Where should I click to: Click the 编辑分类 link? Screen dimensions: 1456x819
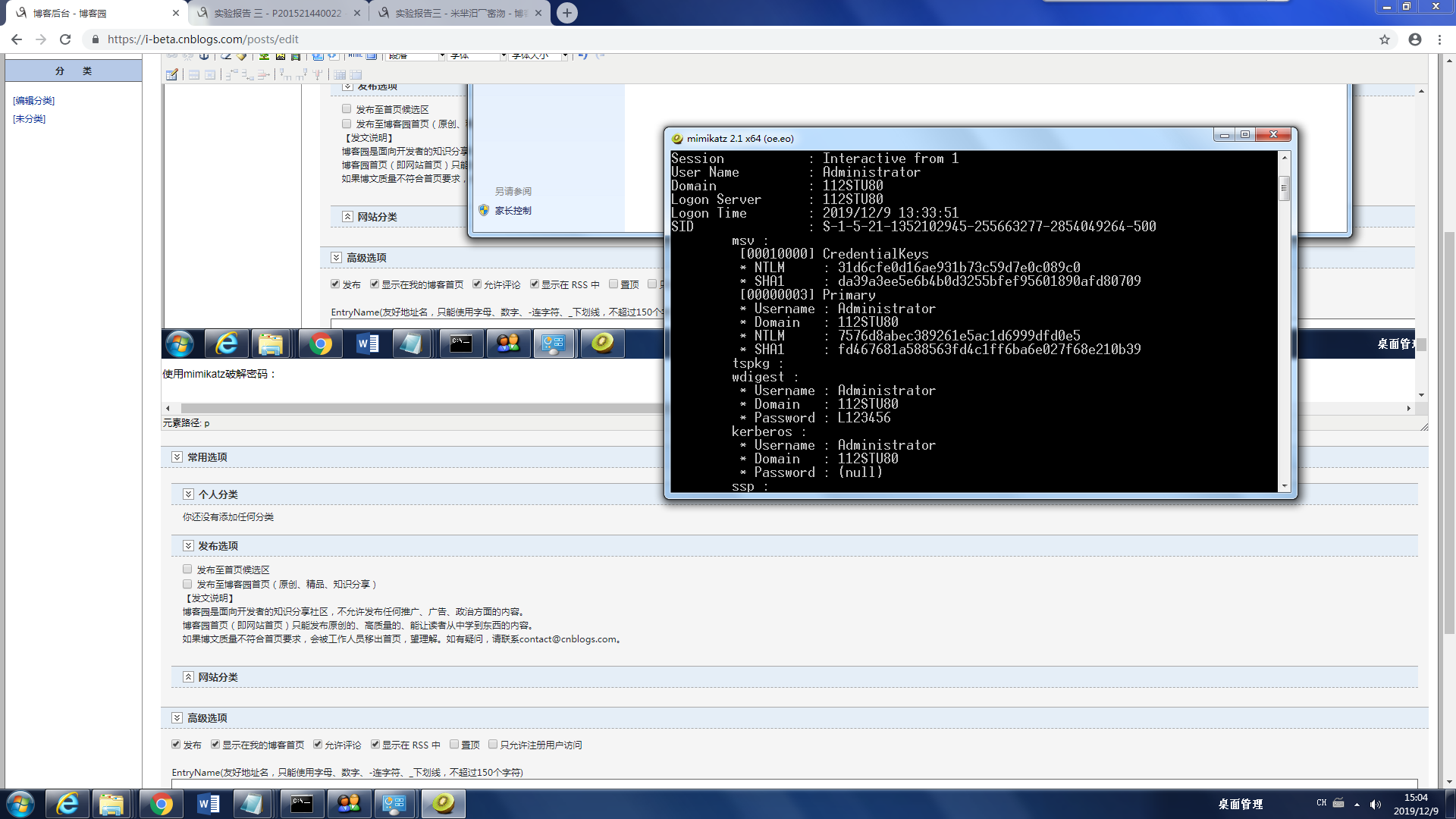pyautogui.click(x=34, y=100)
